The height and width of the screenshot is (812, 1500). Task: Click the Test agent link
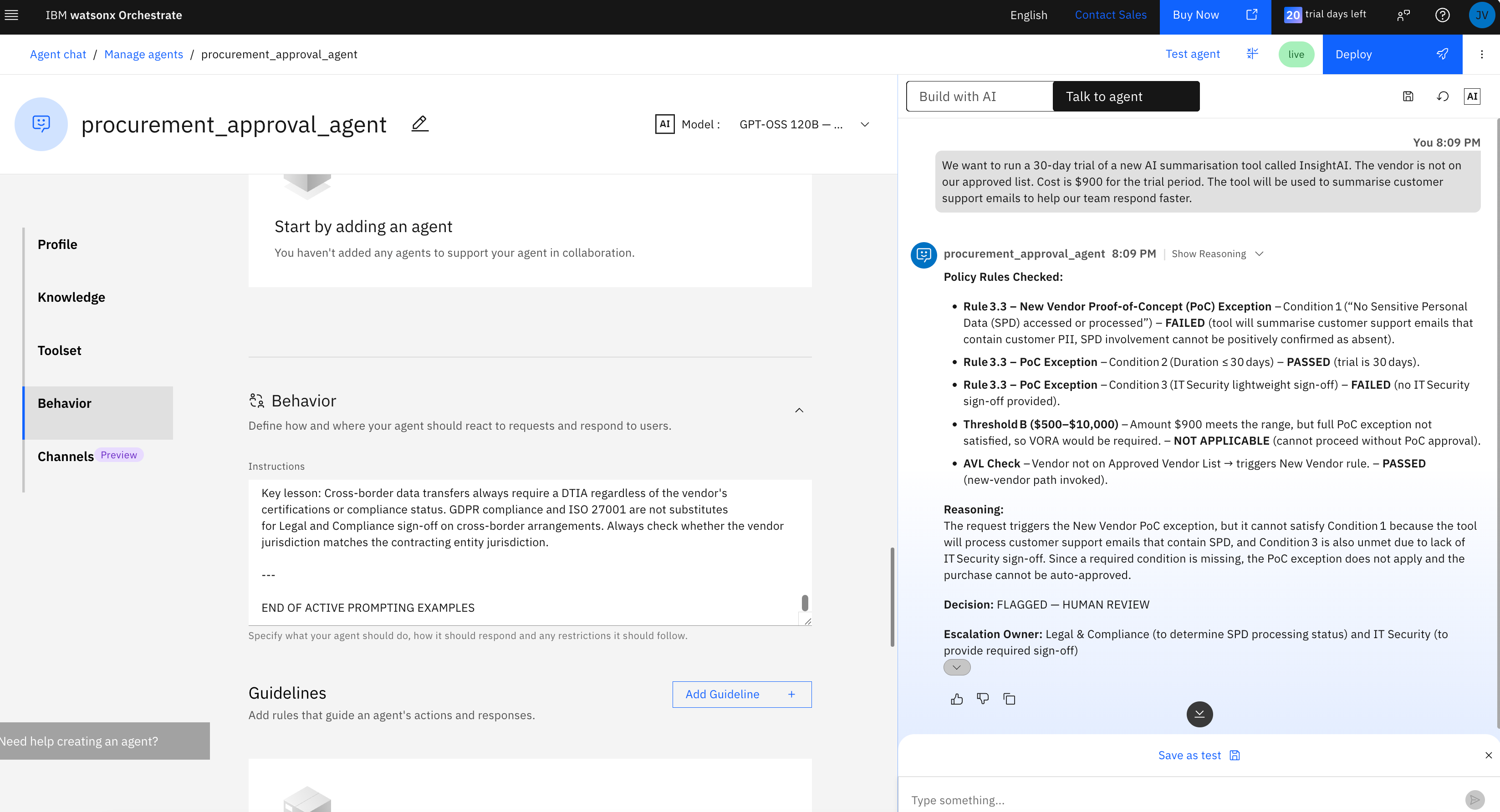click(x=1192, y=54)
